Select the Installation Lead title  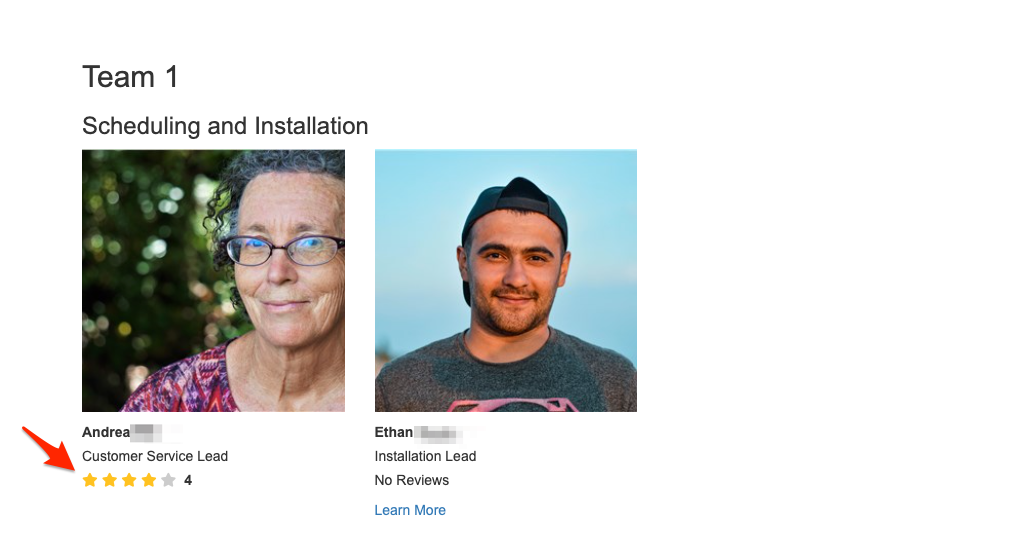click(x=425, y=456)
